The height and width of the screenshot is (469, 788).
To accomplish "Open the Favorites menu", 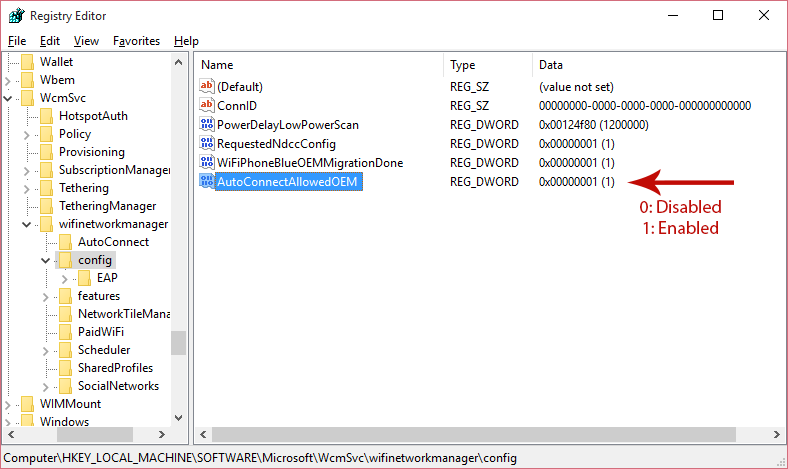I will [x=136, y=41].
